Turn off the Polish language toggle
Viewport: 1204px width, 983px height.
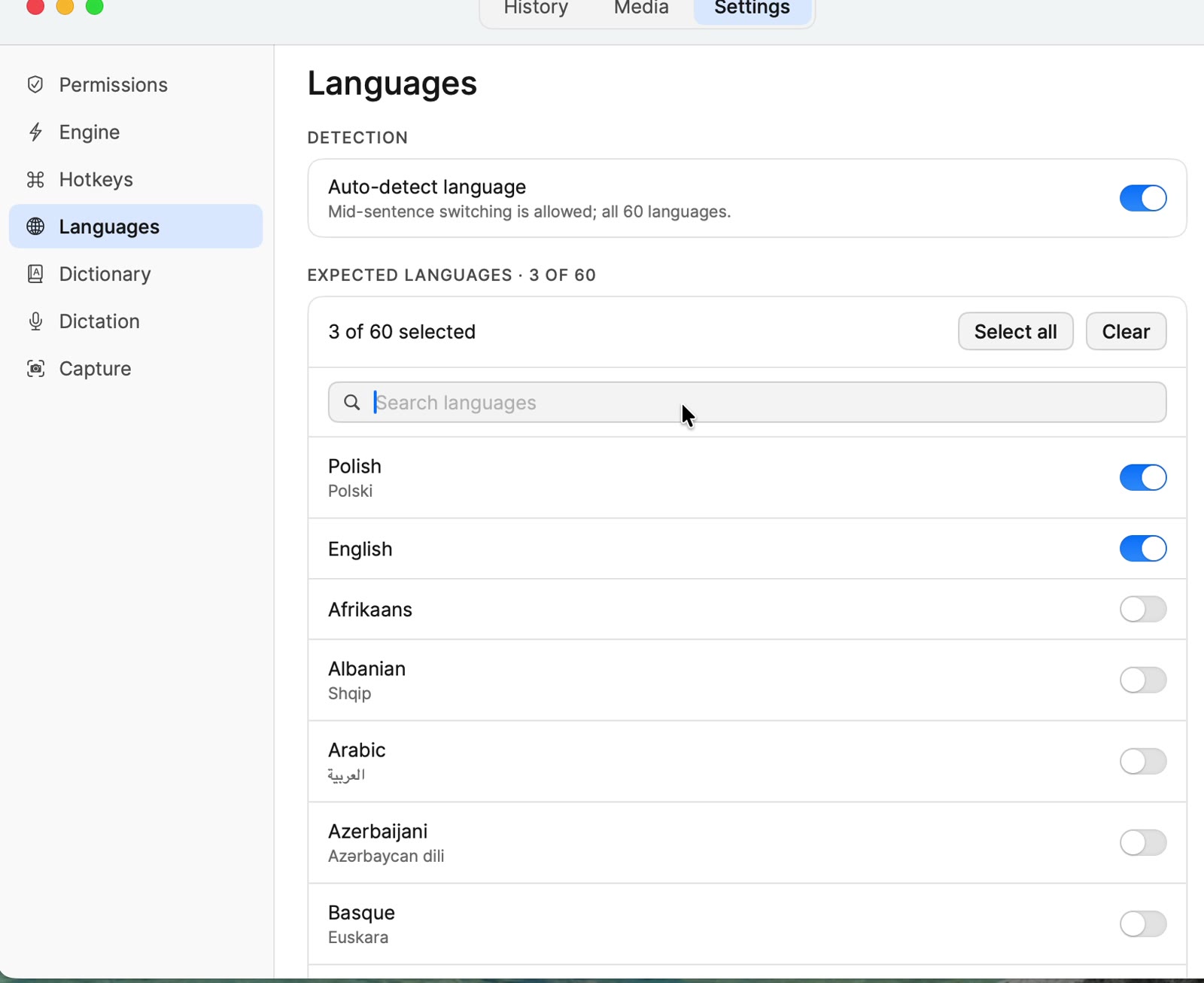pyautogui.click(x=1143, y=477)
